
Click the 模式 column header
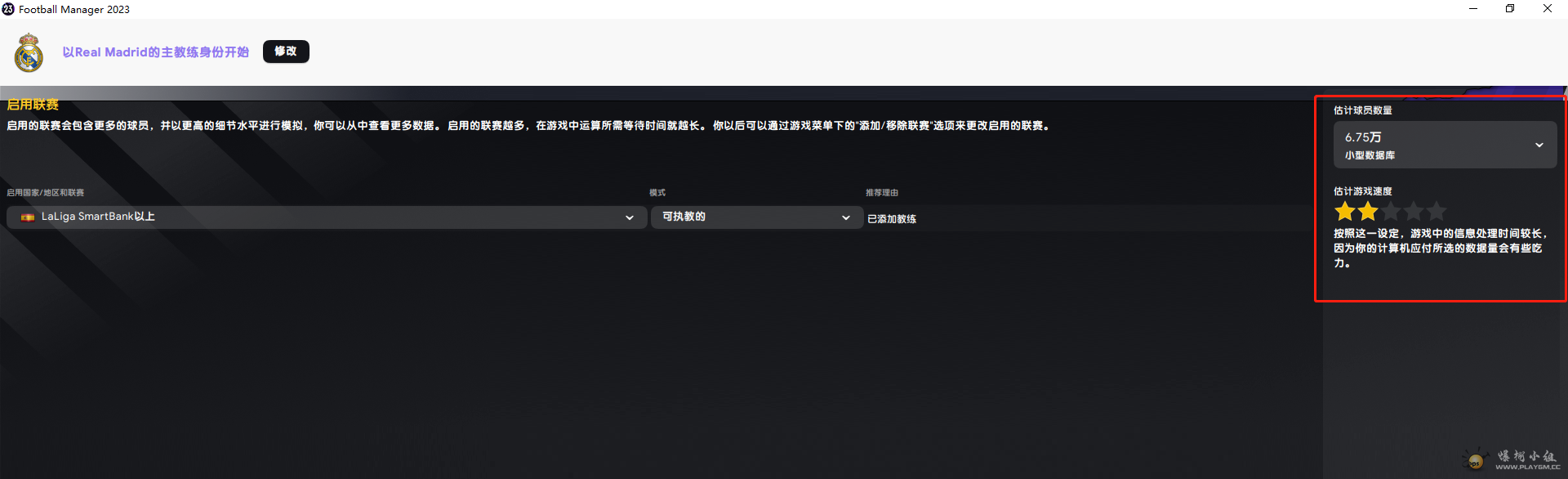click(x=657, y=193)
